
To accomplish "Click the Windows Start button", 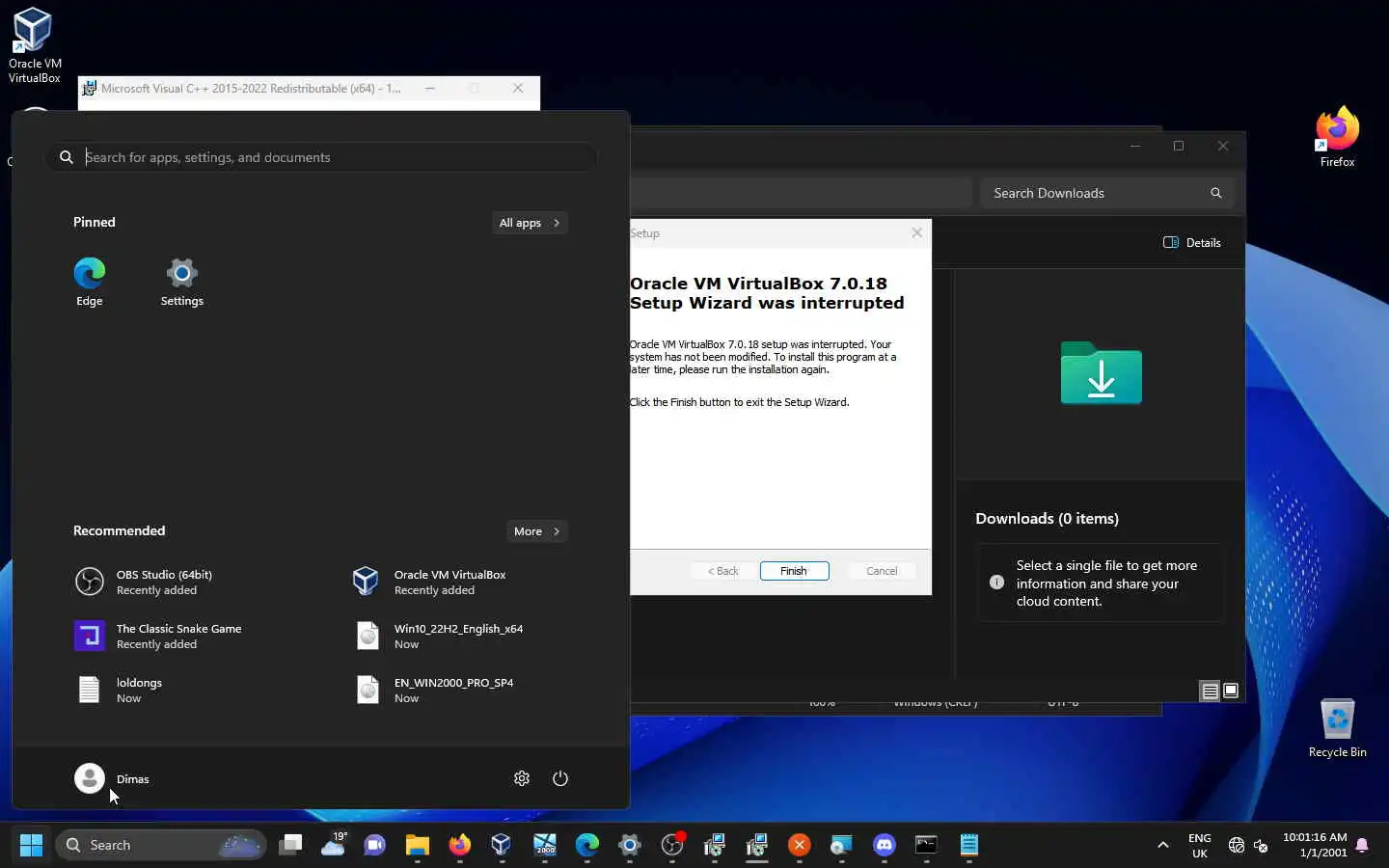I will click(x=31, y=845).
